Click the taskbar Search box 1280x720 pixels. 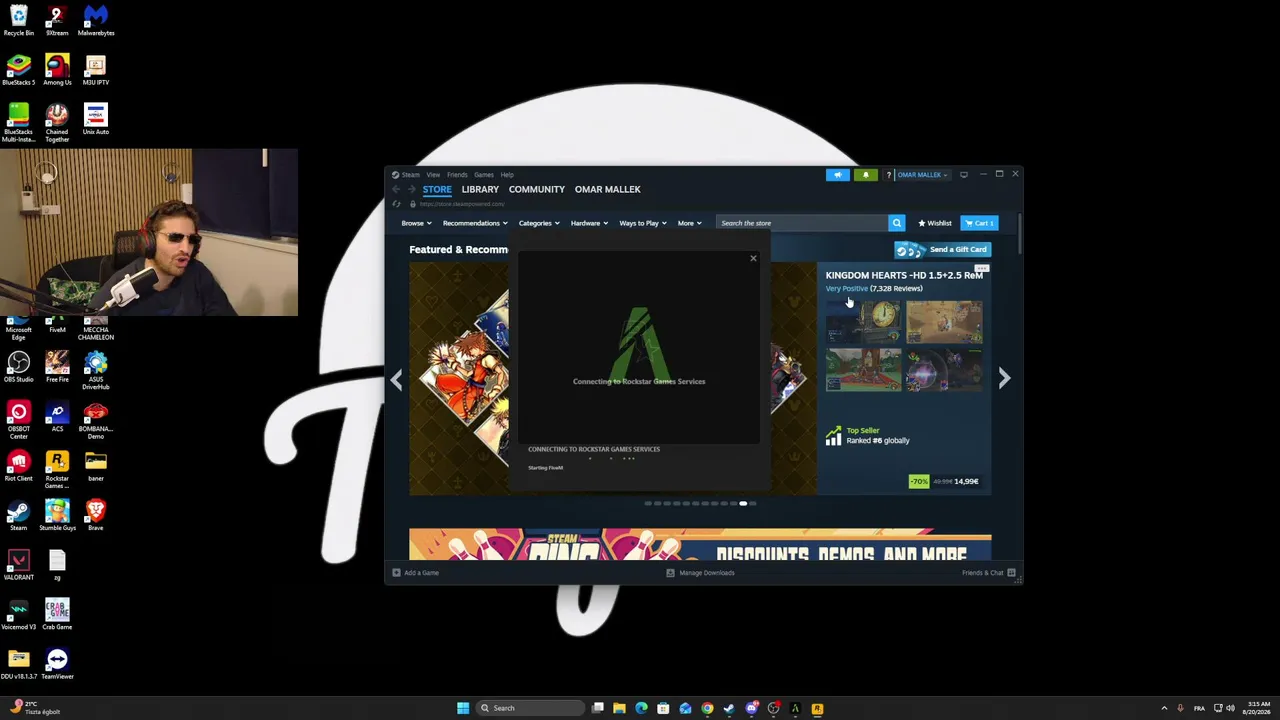coord(530,708)
